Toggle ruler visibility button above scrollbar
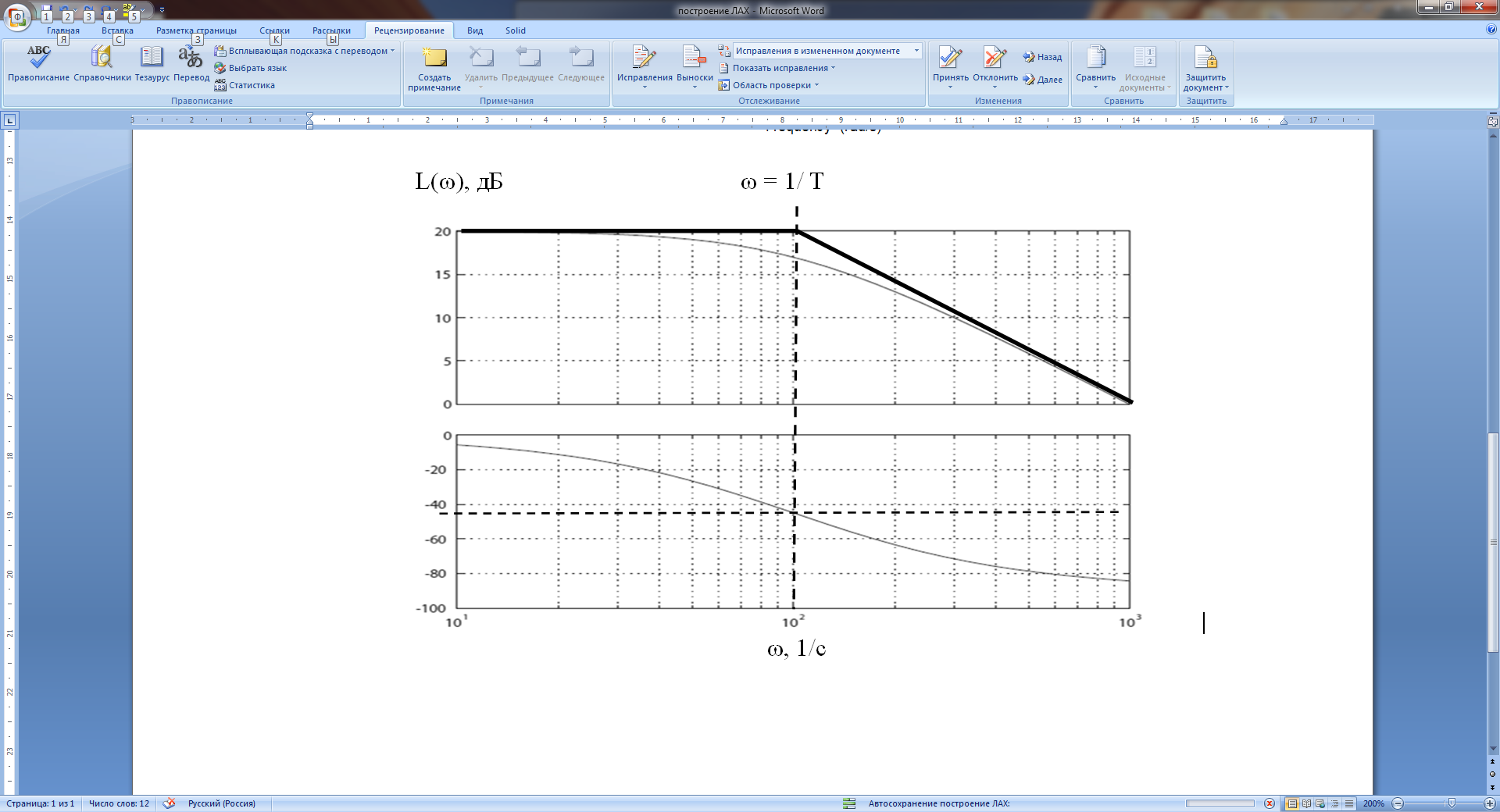 coord(1493,121)
